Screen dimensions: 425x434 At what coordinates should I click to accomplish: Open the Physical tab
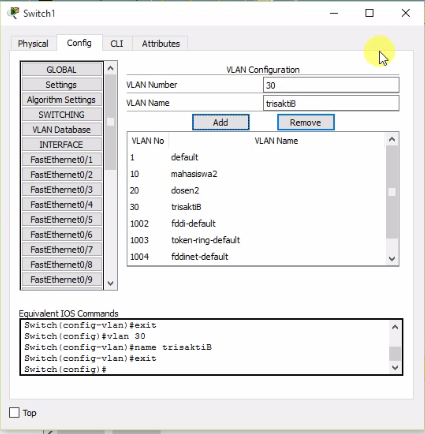[x=33, y=44]
